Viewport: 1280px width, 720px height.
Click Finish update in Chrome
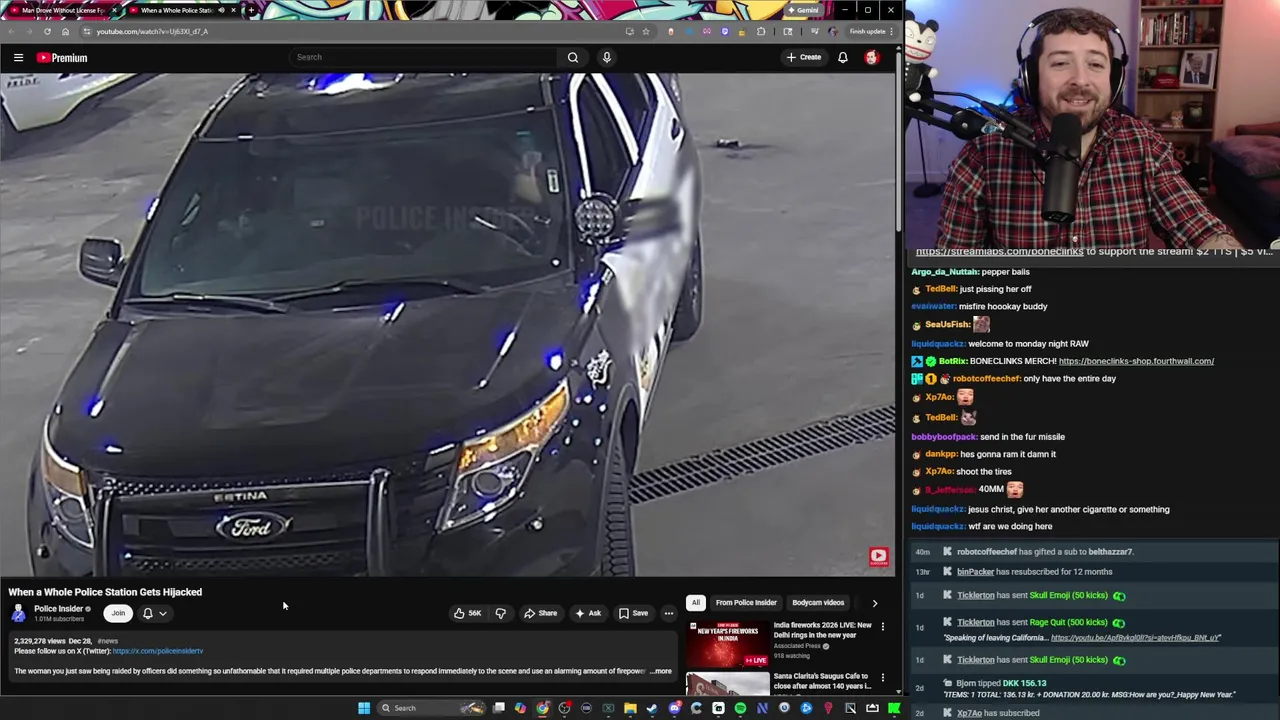pyautogui.click(x=867, y=31)
